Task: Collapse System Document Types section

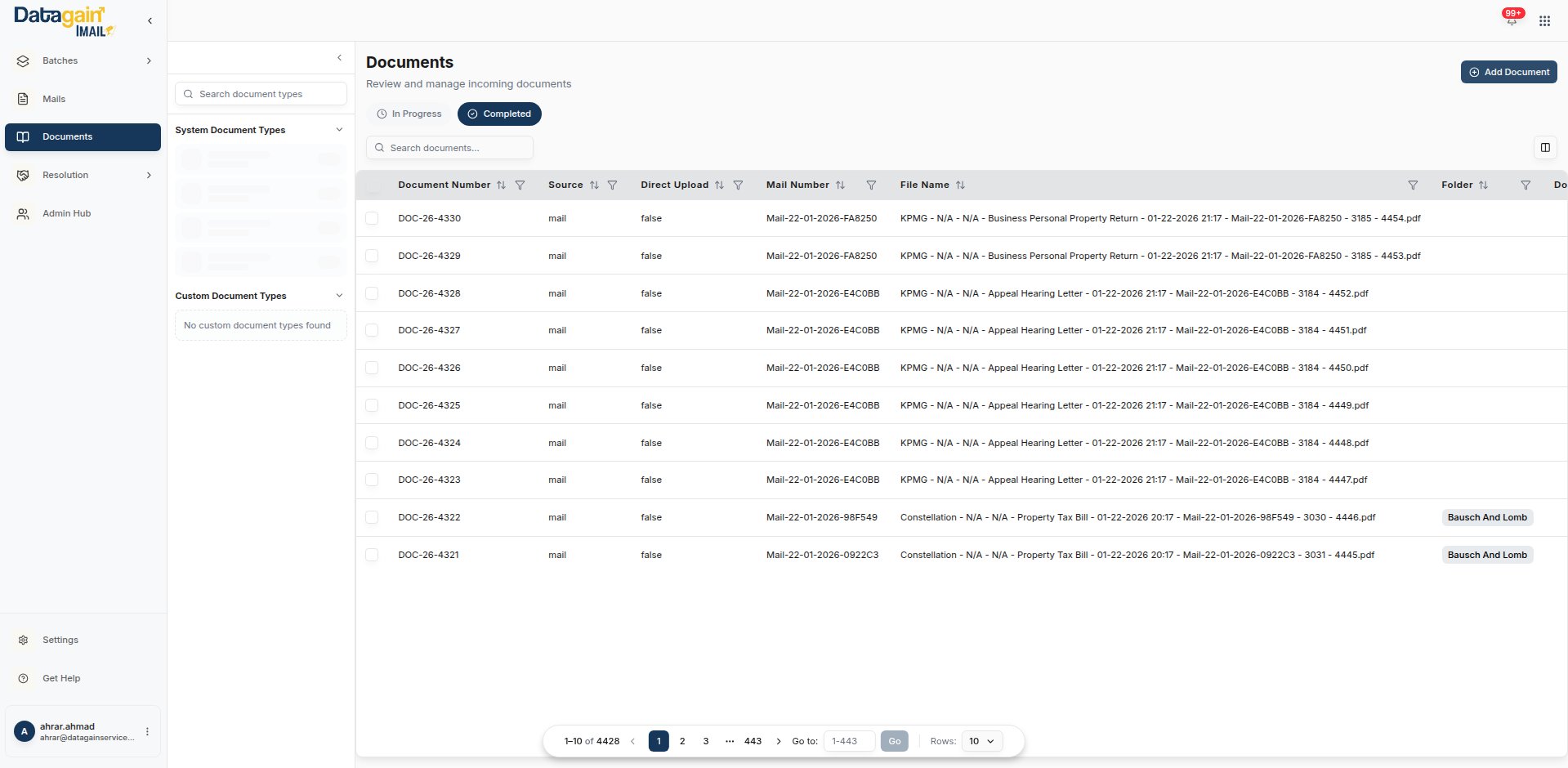Action: (x=339, y=130)
